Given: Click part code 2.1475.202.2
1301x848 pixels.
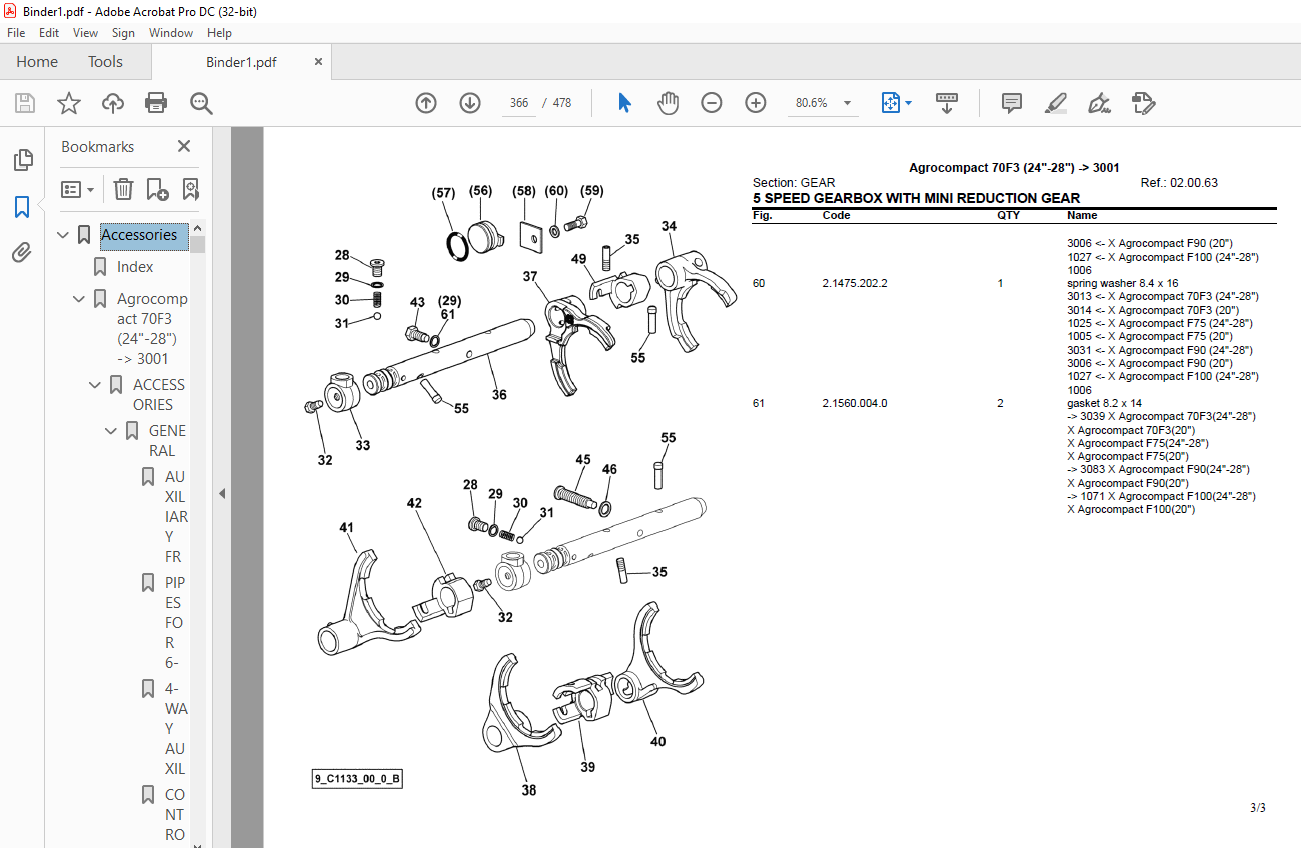Looking at the screenshot, I should coord(855,283).
